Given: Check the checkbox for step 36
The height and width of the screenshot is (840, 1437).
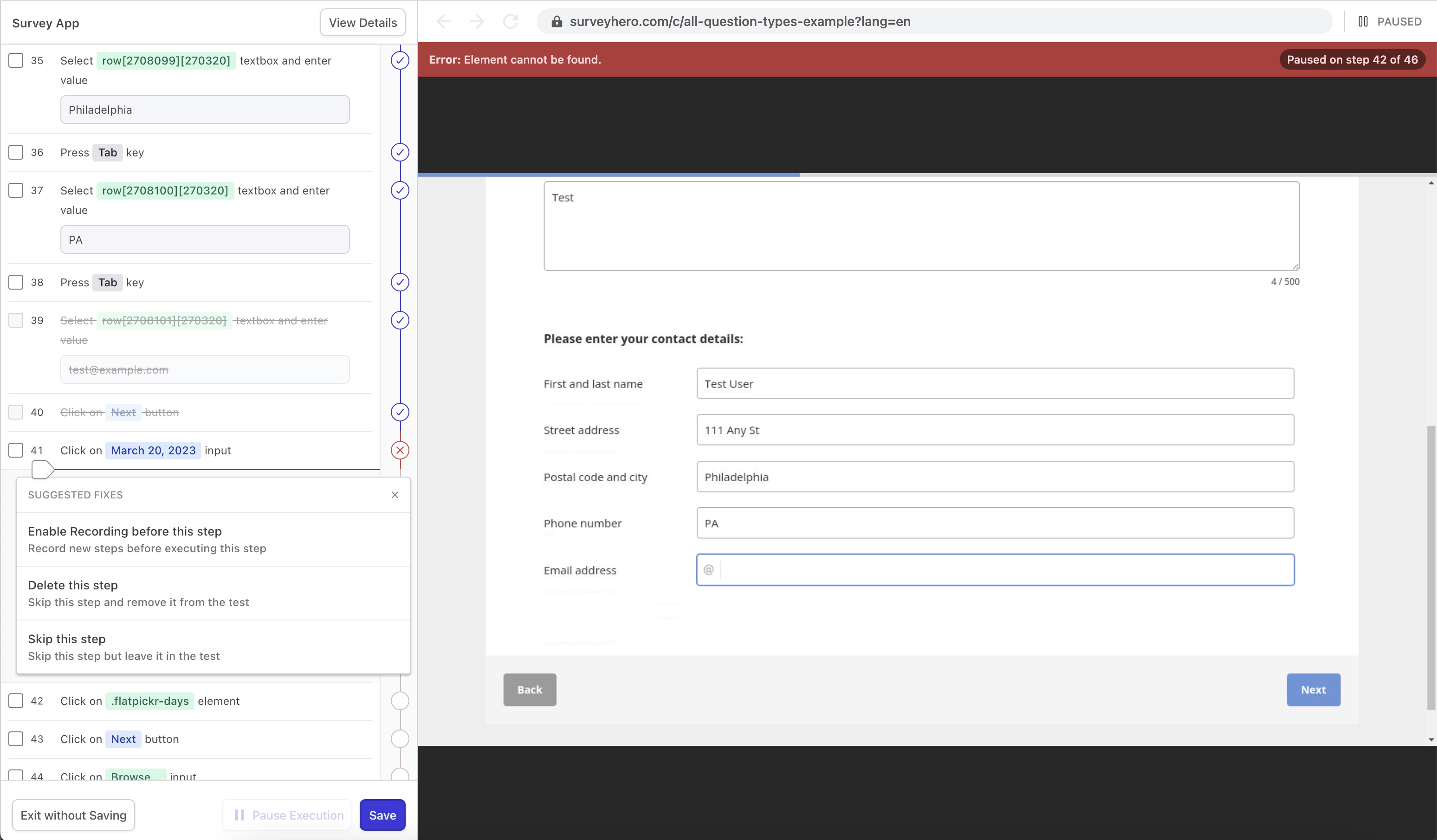Looking at the screenshot, I should 16,152.
